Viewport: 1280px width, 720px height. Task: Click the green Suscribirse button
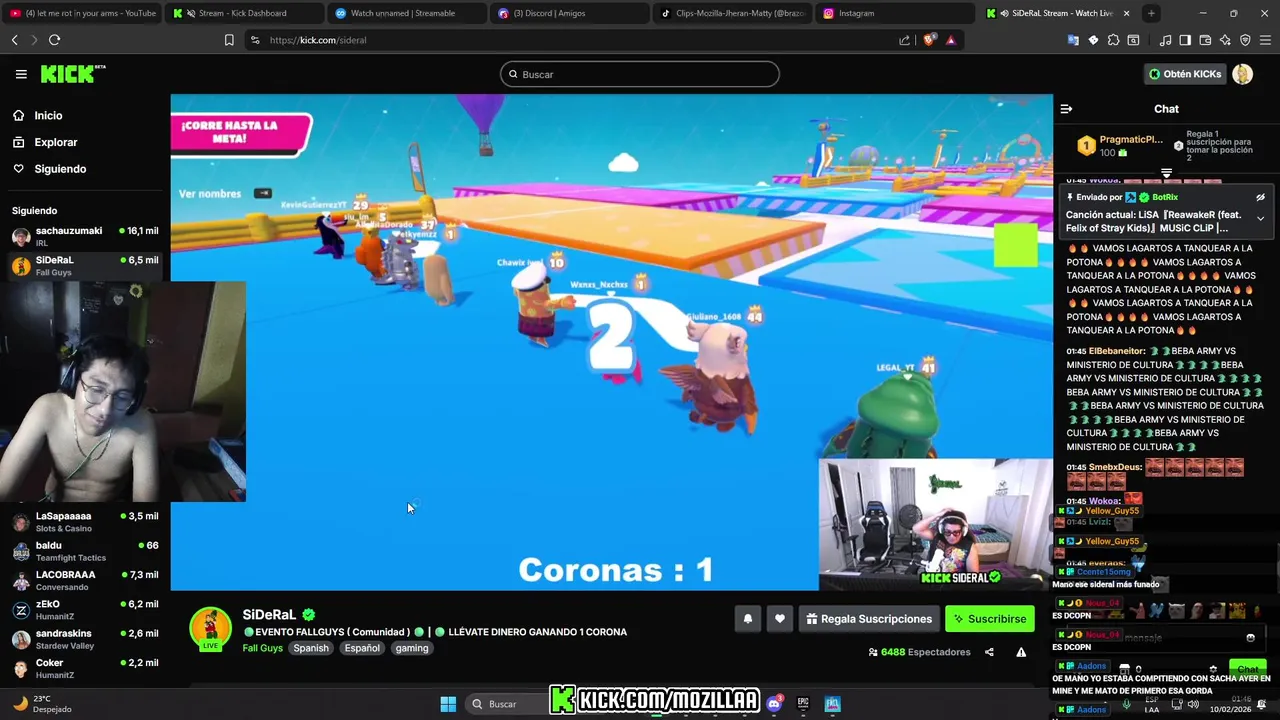989,619
